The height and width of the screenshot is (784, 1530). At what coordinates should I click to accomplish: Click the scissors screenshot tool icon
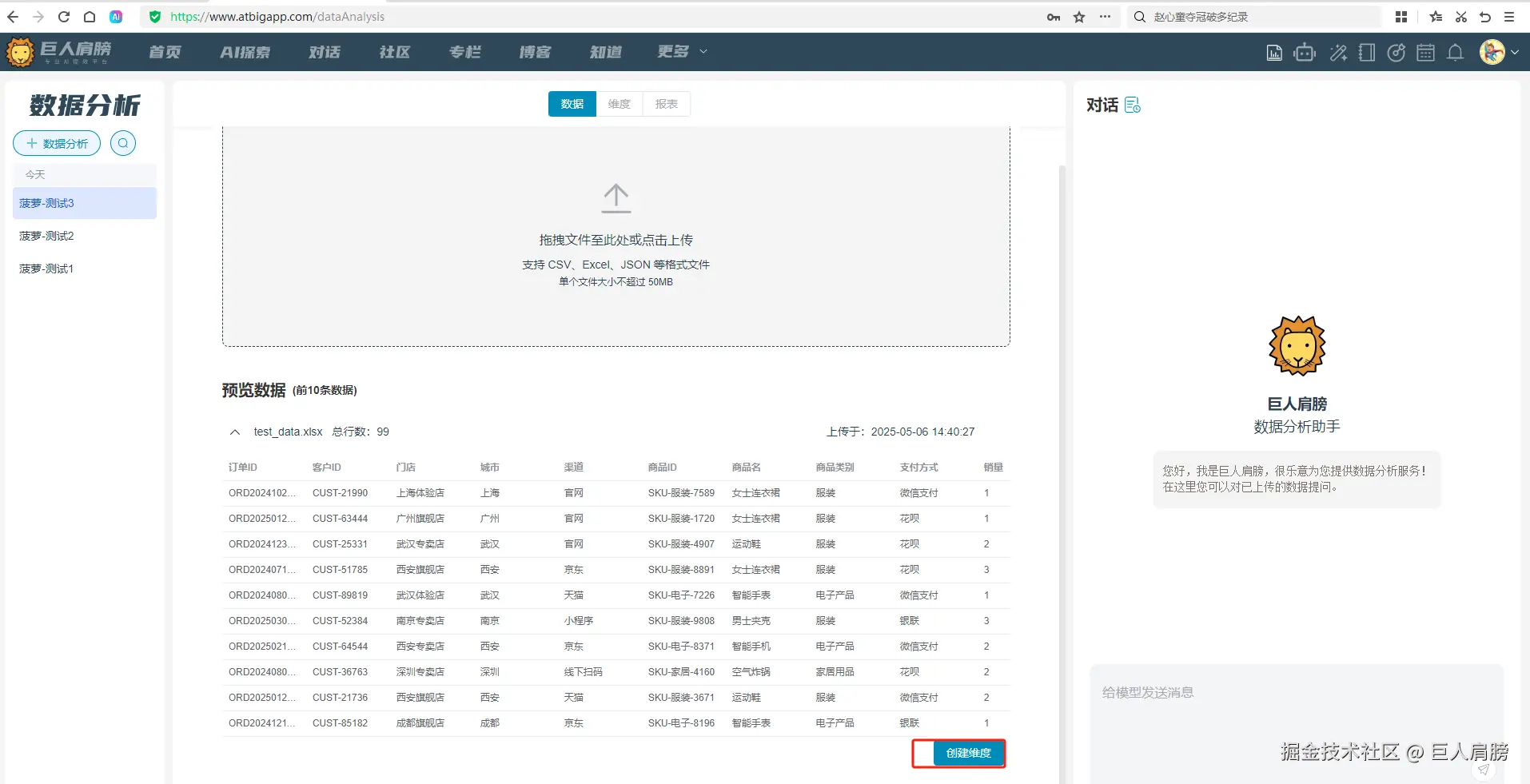1461,17
